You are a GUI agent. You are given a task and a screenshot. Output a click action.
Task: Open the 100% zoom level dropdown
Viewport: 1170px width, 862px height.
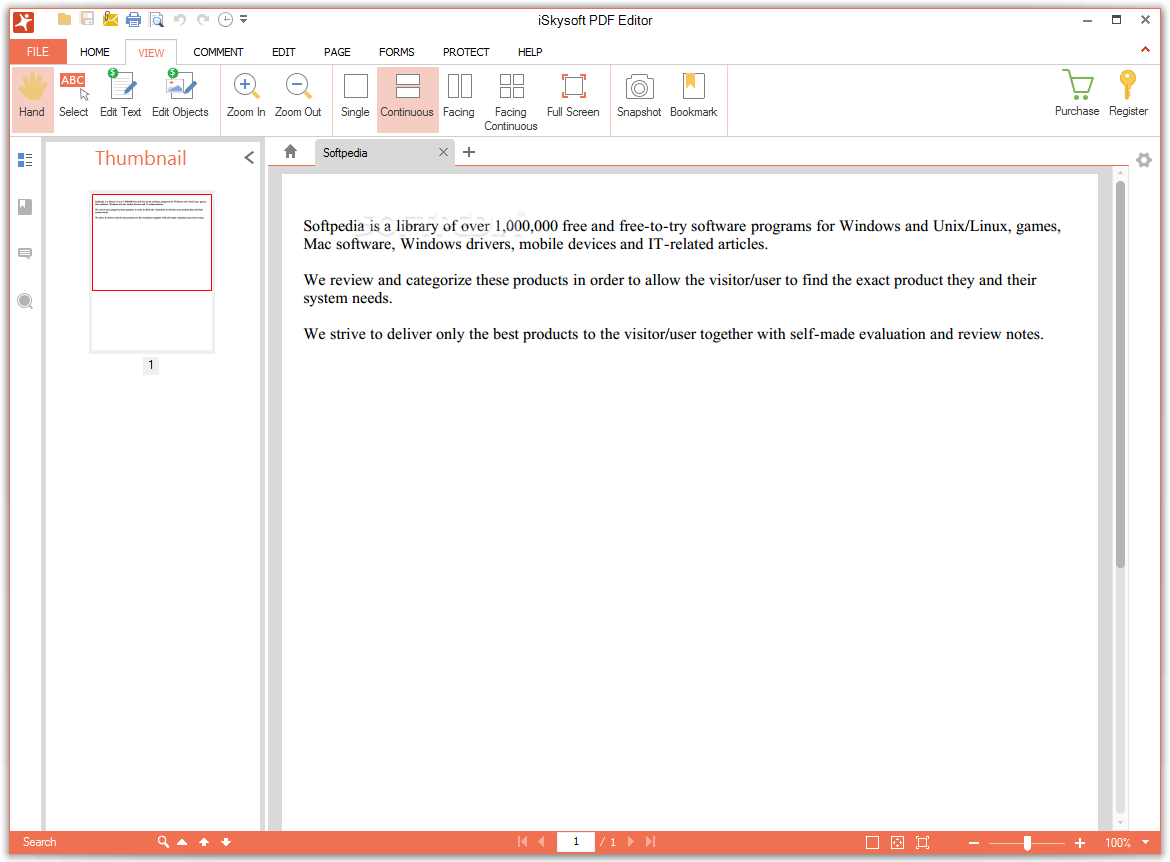1145,843
